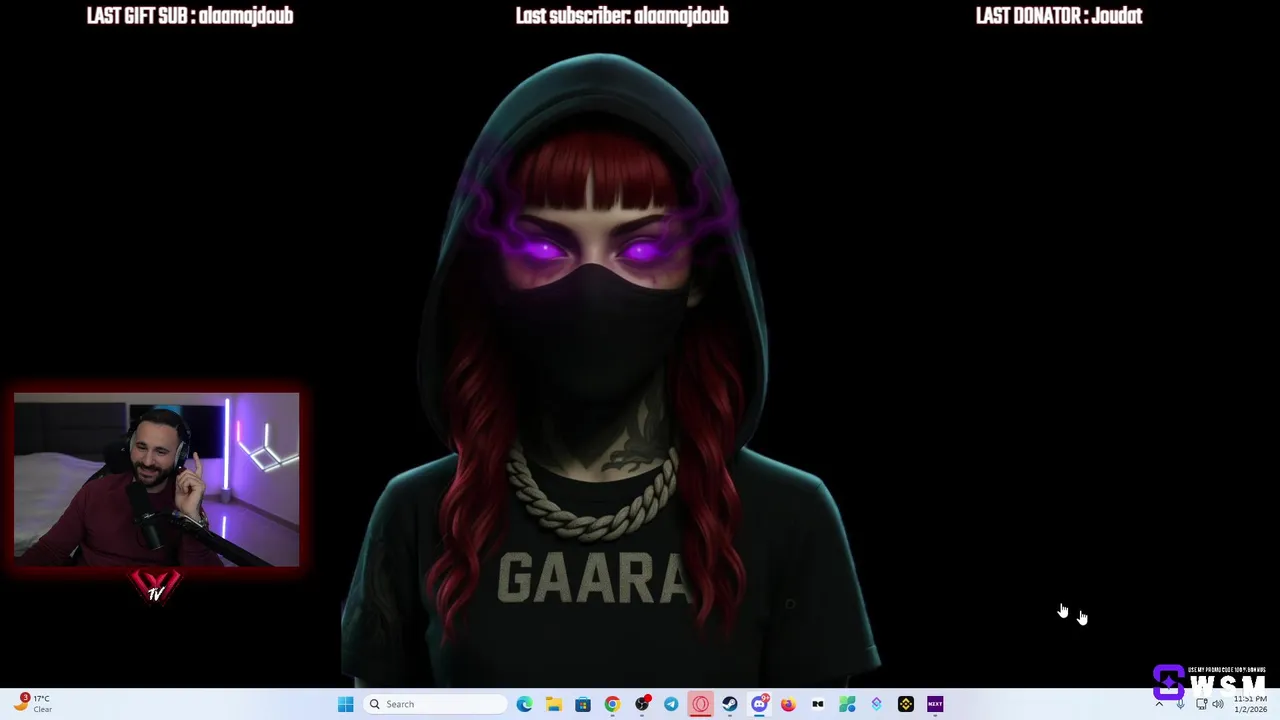Open network settings tray icon
Screen dimensions: 1280x720
1201,704
